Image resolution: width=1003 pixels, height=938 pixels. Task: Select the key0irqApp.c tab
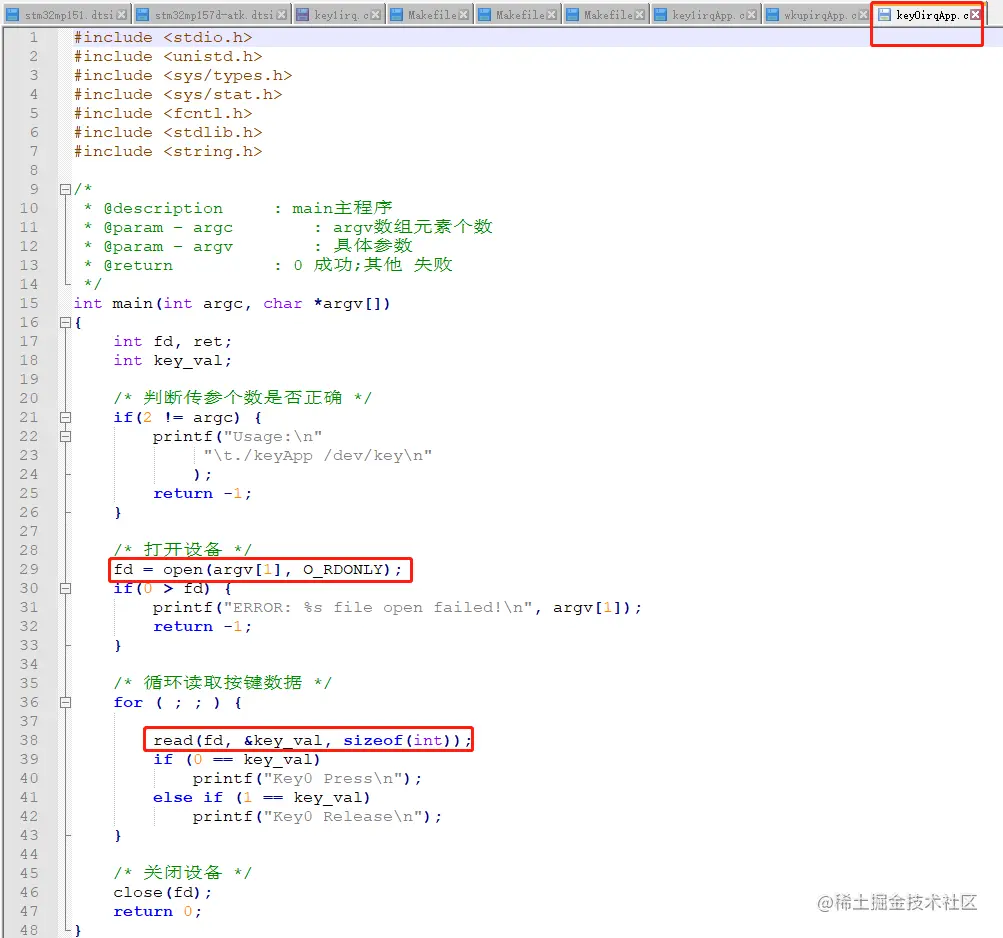point(928,14)
